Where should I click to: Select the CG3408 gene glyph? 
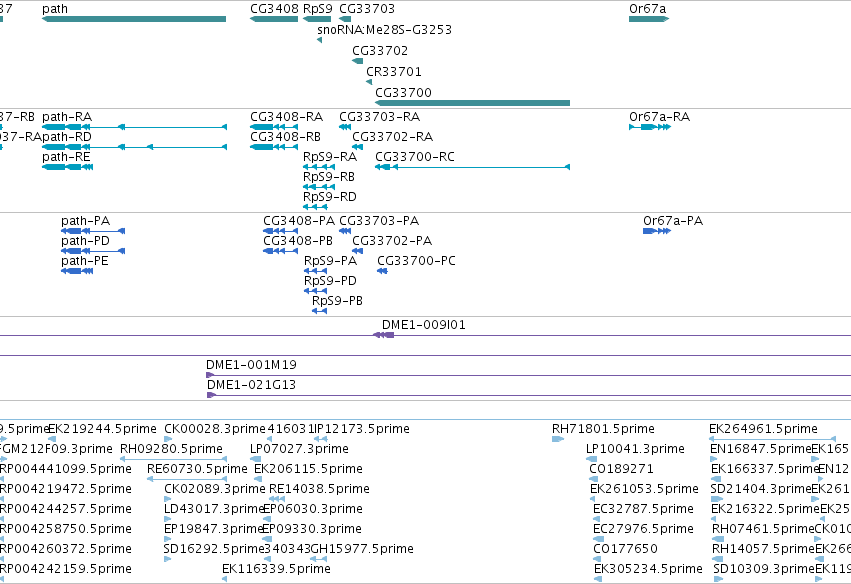tap(274, 19)
